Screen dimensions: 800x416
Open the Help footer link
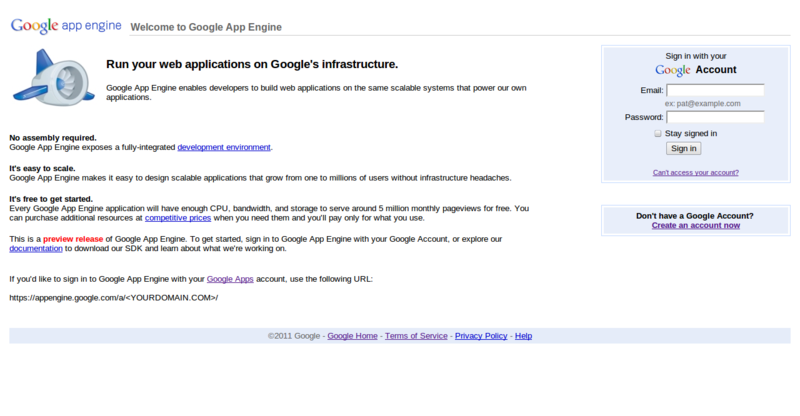(x=523, y=336)
